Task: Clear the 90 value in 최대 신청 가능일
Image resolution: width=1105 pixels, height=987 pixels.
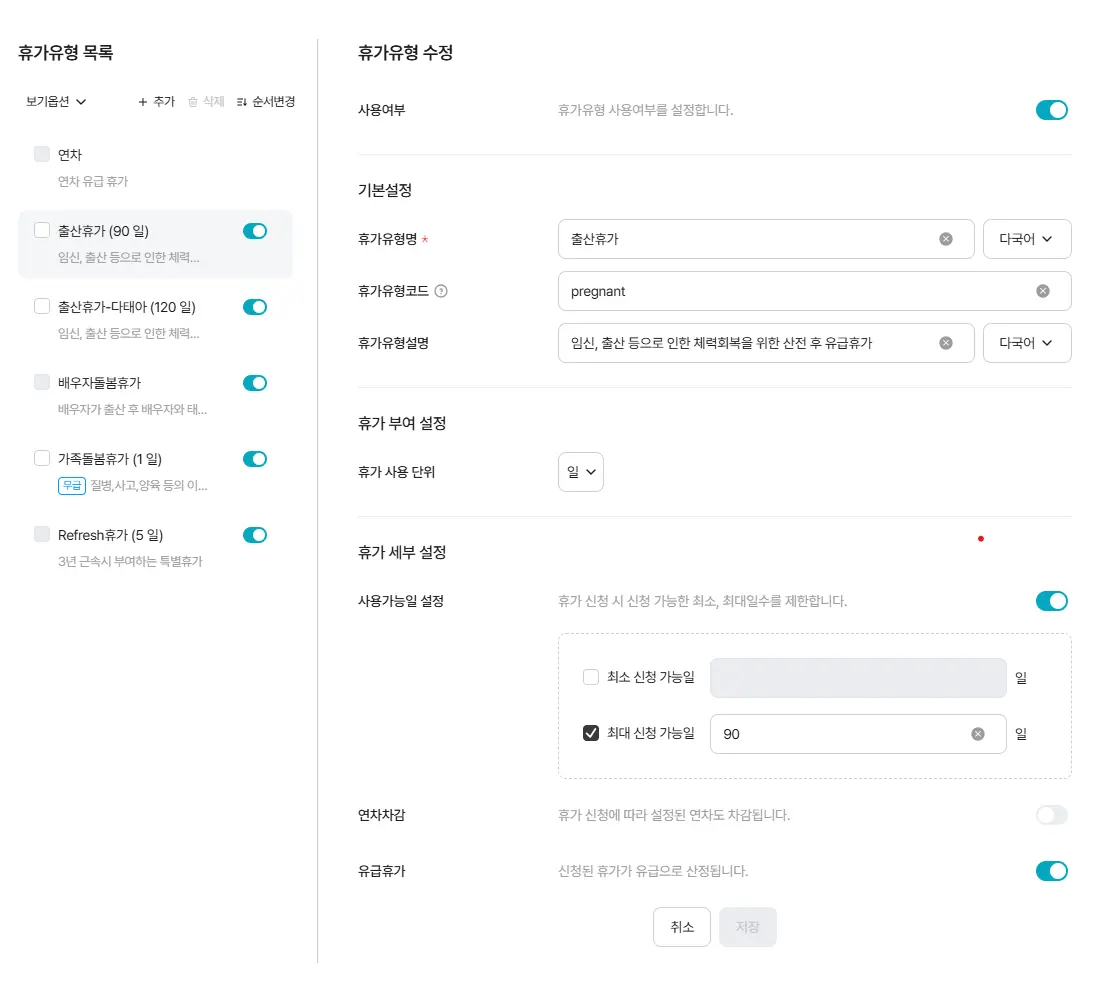Action: pyautogui.click(x=977, y=733)
